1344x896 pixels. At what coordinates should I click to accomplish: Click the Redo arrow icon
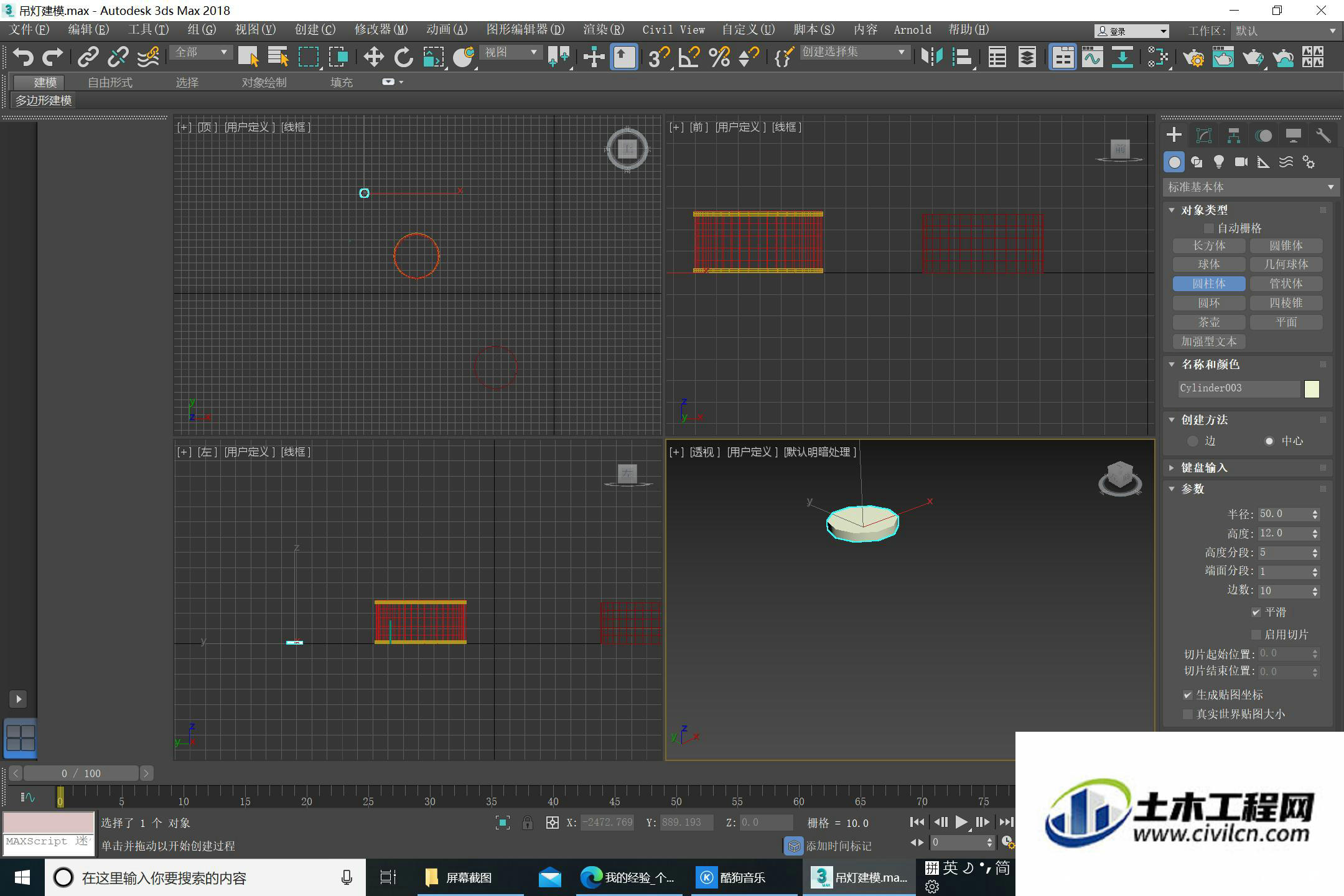click(52, 57)
